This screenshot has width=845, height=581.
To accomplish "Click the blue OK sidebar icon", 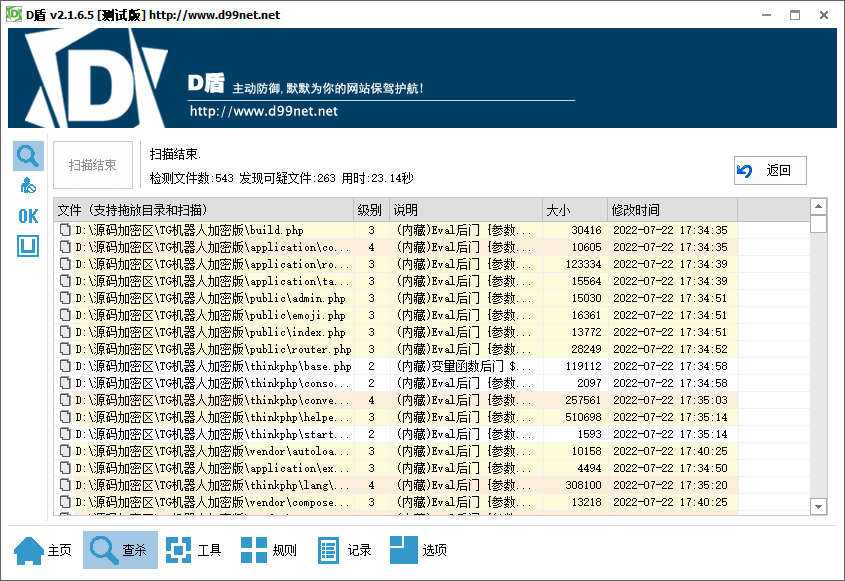I will 28,216.
